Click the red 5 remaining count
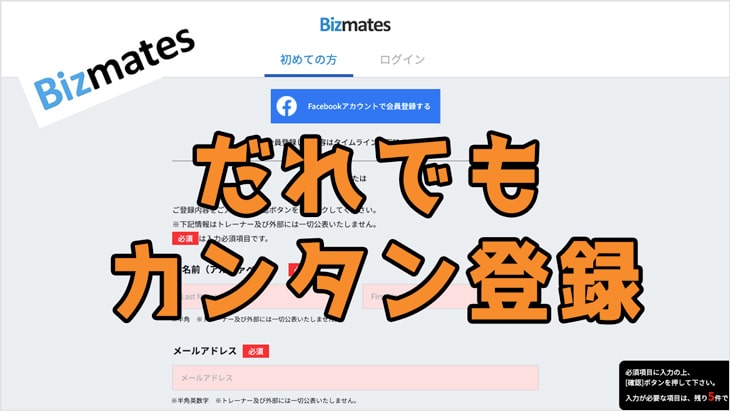Viewport: 730px width, 411px height. [x=711, y=397]
